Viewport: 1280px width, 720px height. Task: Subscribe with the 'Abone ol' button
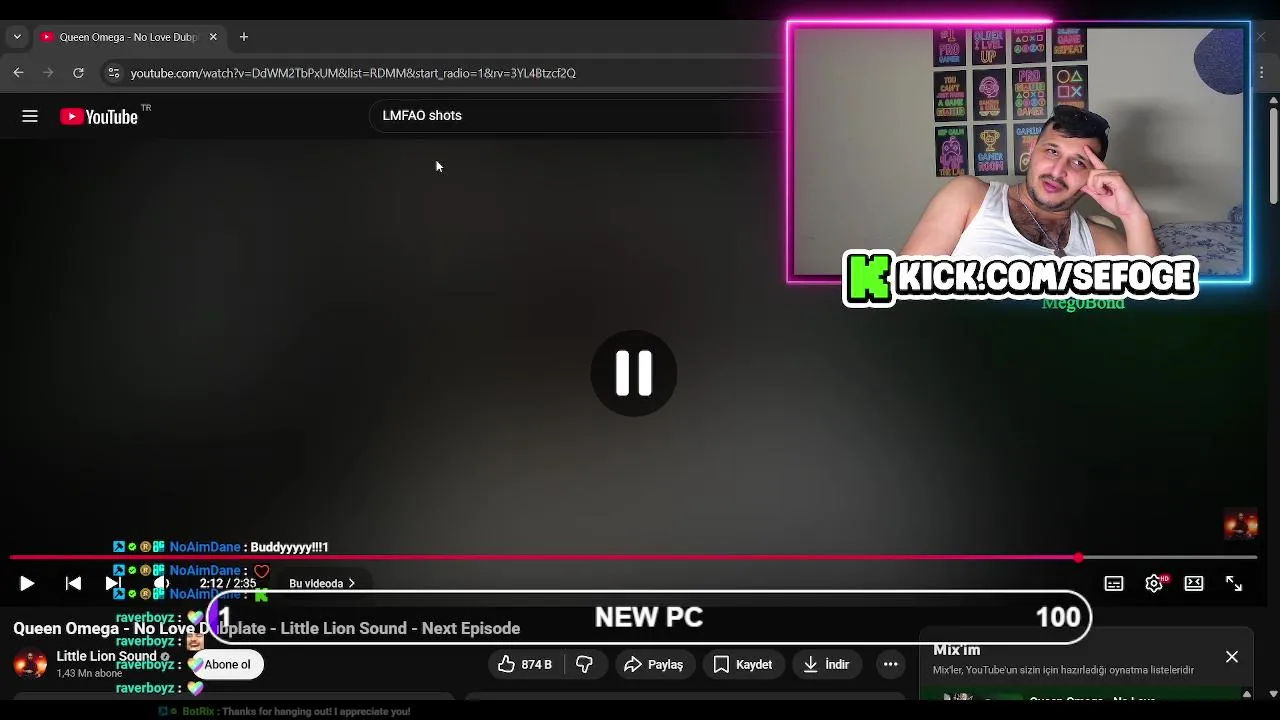[x=226, y=665]
